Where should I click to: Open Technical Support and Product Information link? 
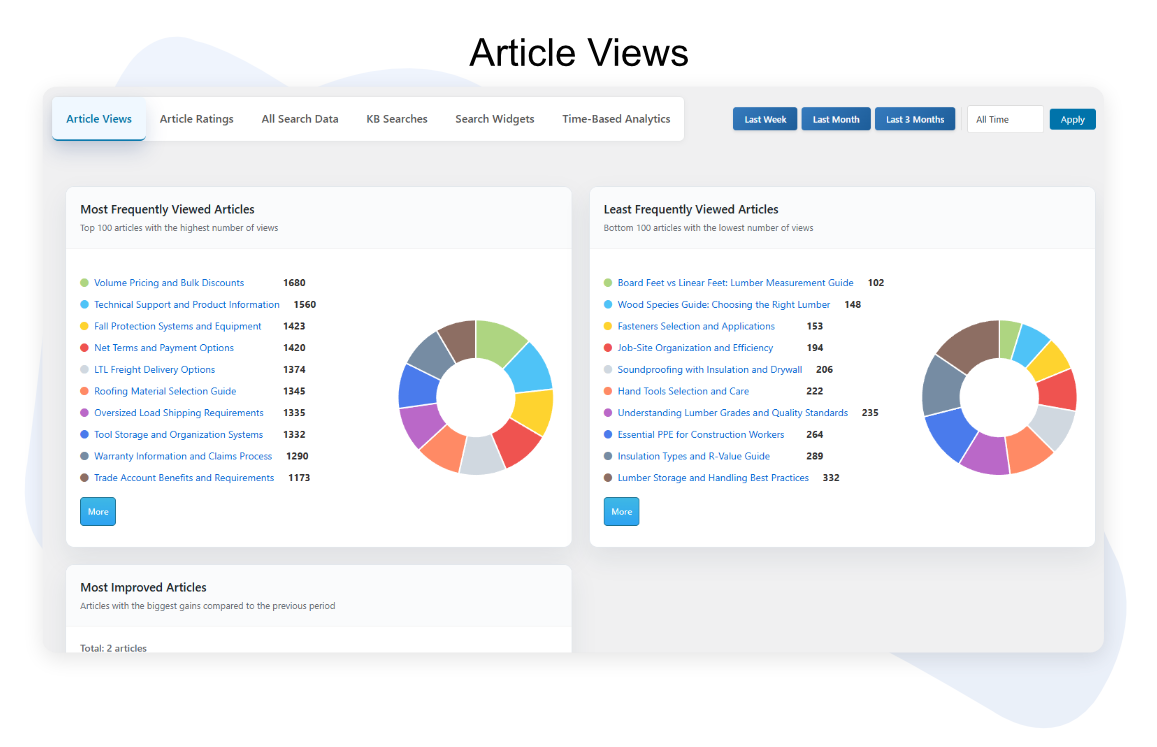coord(187,305)
